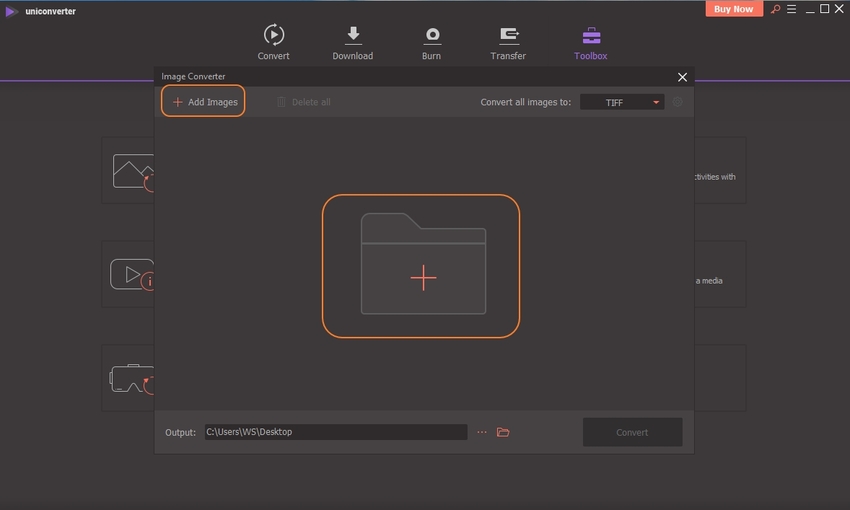Click the key registration icon
The height and width of the screenshot is (510, 850).
tap(775, 9)
